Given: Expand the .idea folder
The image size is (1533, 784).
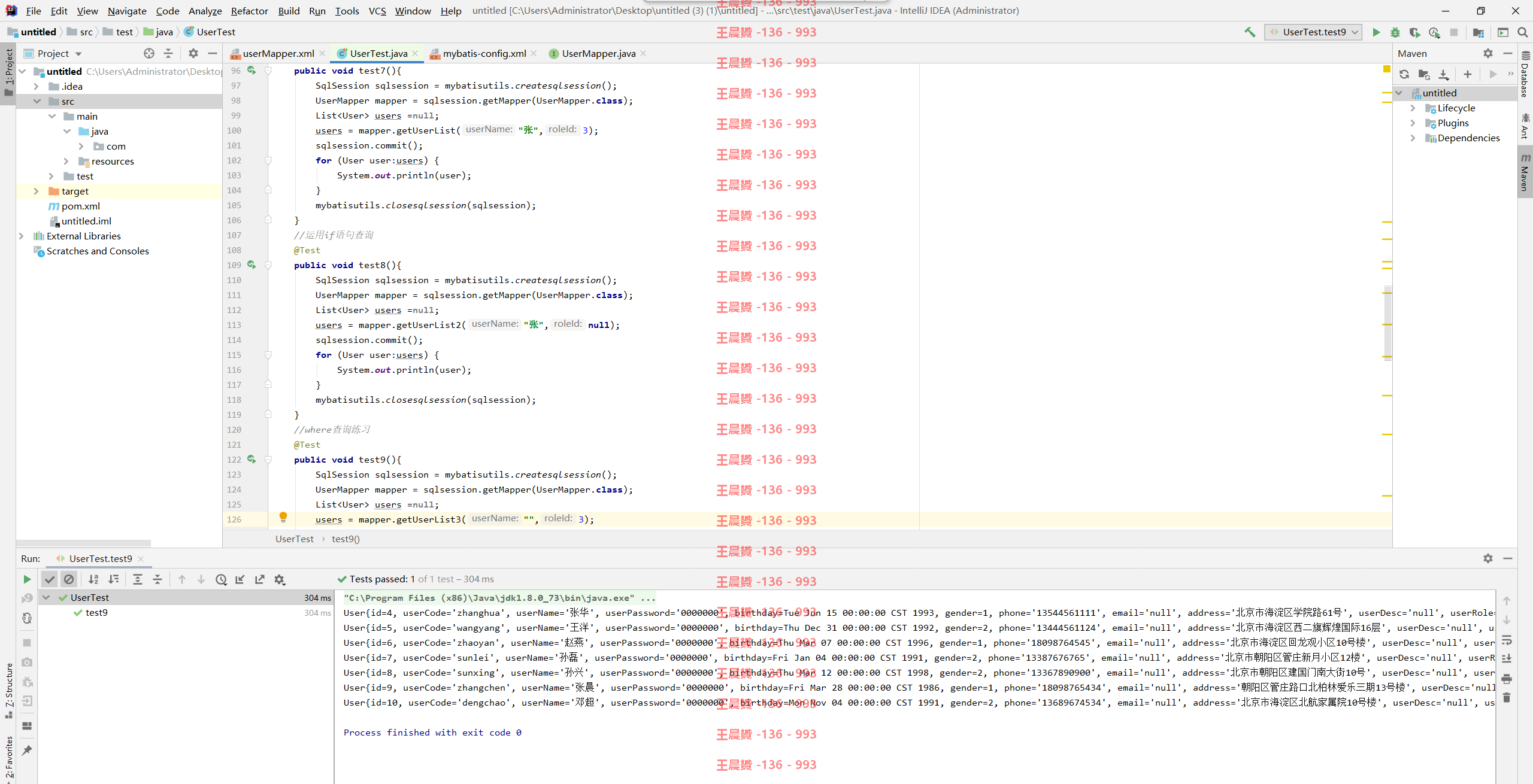Looking at the screenshot, I should pos(37,86).
